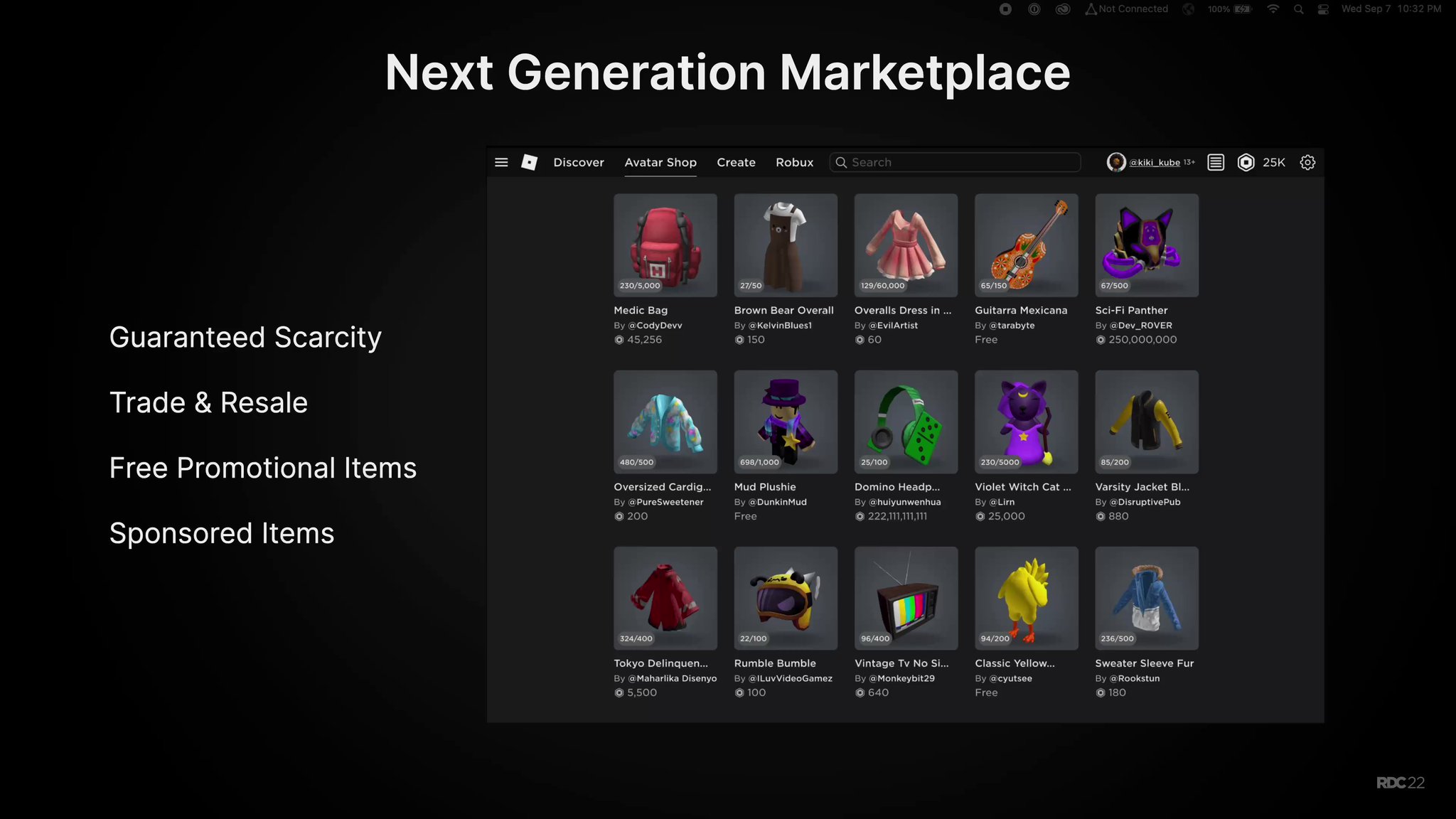Open the Create tab
Image resolution: width=1456 pixels, height=819 pixels.
coord(736,162)
